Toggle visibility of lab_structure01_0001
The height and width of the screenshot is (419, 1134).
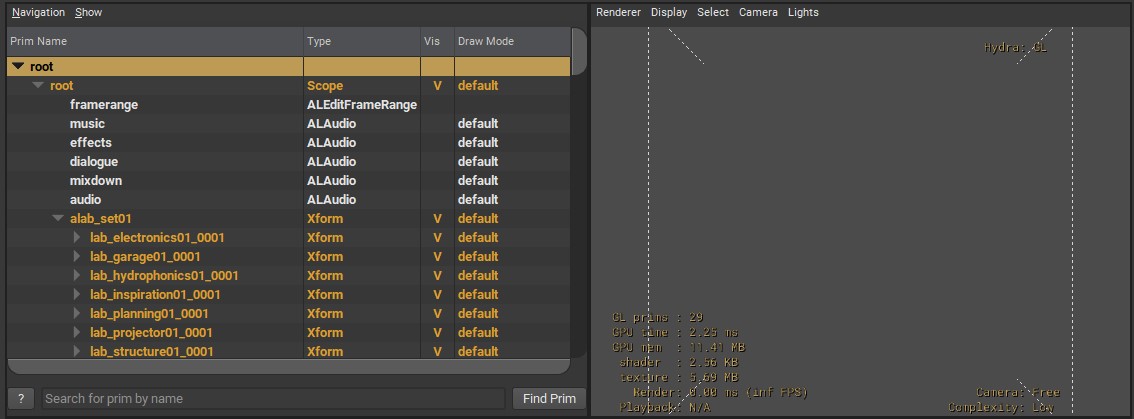(437, 351)
